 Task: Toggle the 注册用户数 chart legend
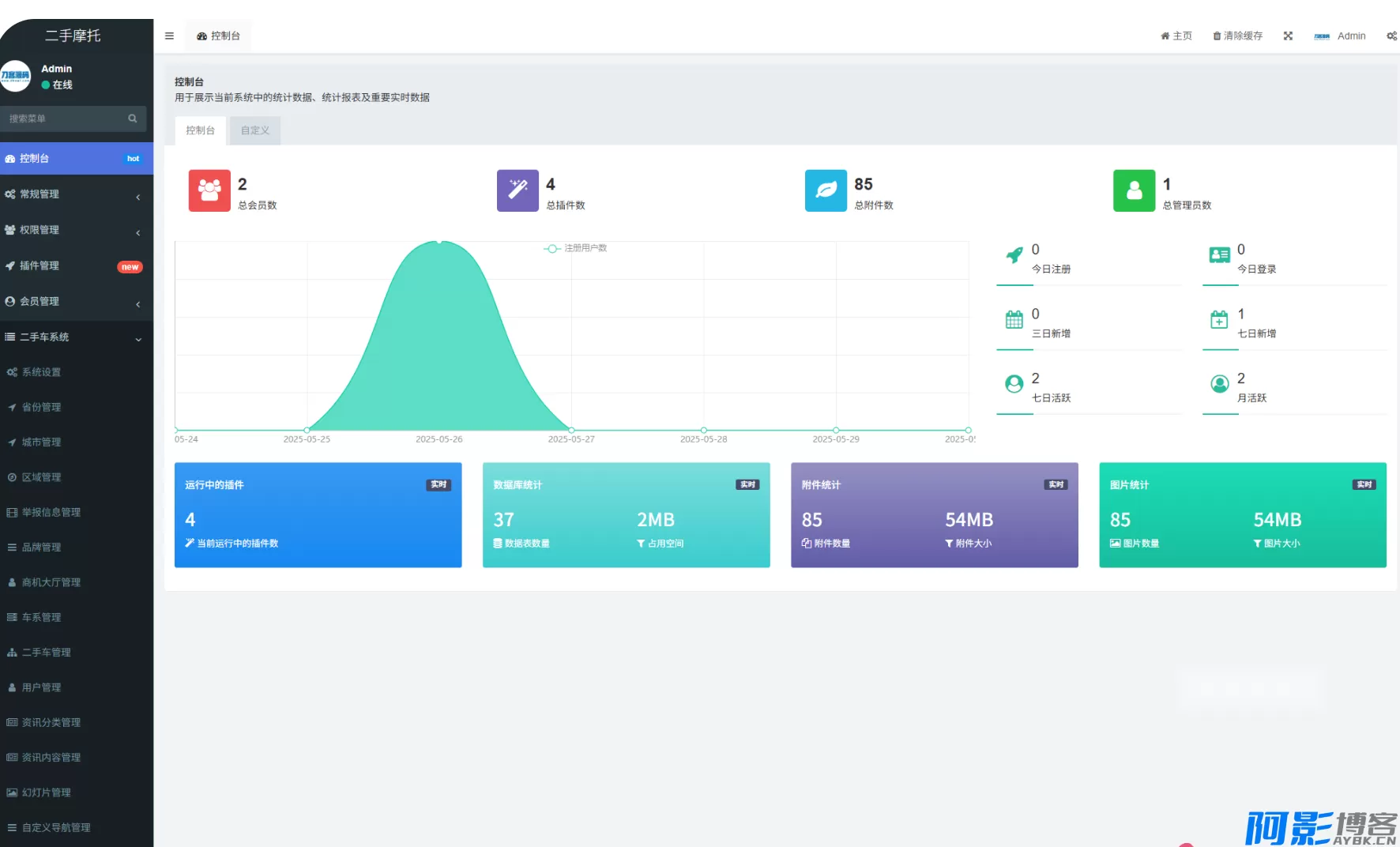pyautogui.click(x=576, y=248)
